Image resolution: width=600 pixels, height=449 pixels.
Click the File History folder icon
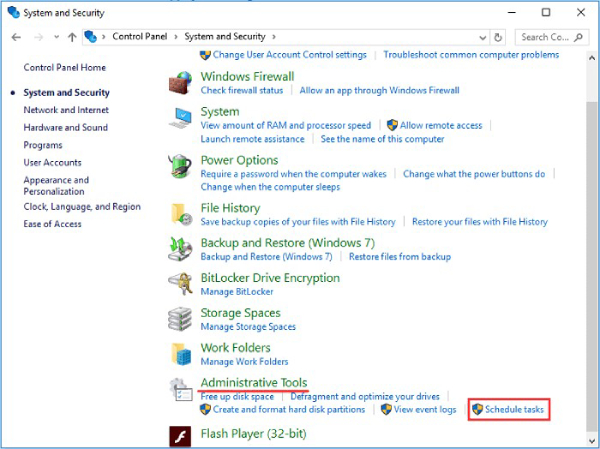coord(181,214)
